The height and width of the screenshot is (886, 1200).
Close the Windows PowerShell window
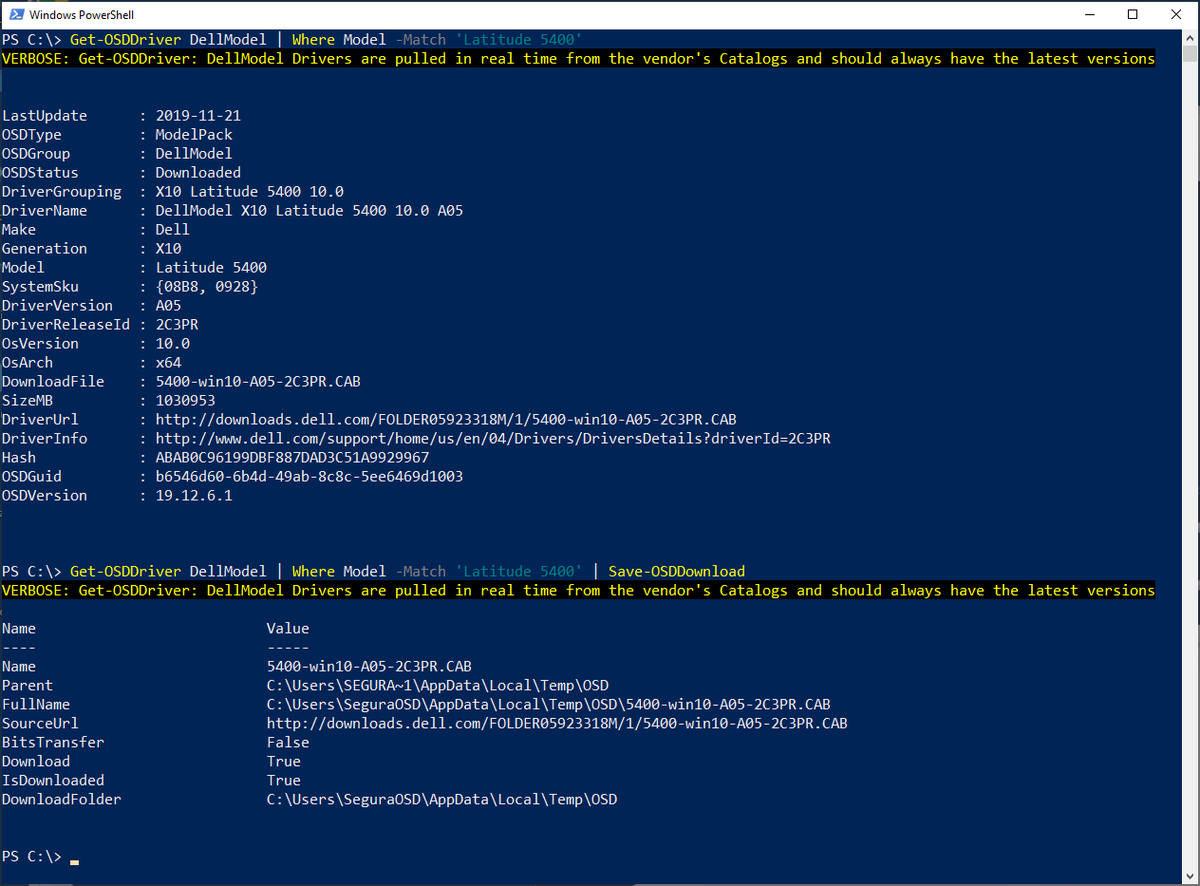1177,15
